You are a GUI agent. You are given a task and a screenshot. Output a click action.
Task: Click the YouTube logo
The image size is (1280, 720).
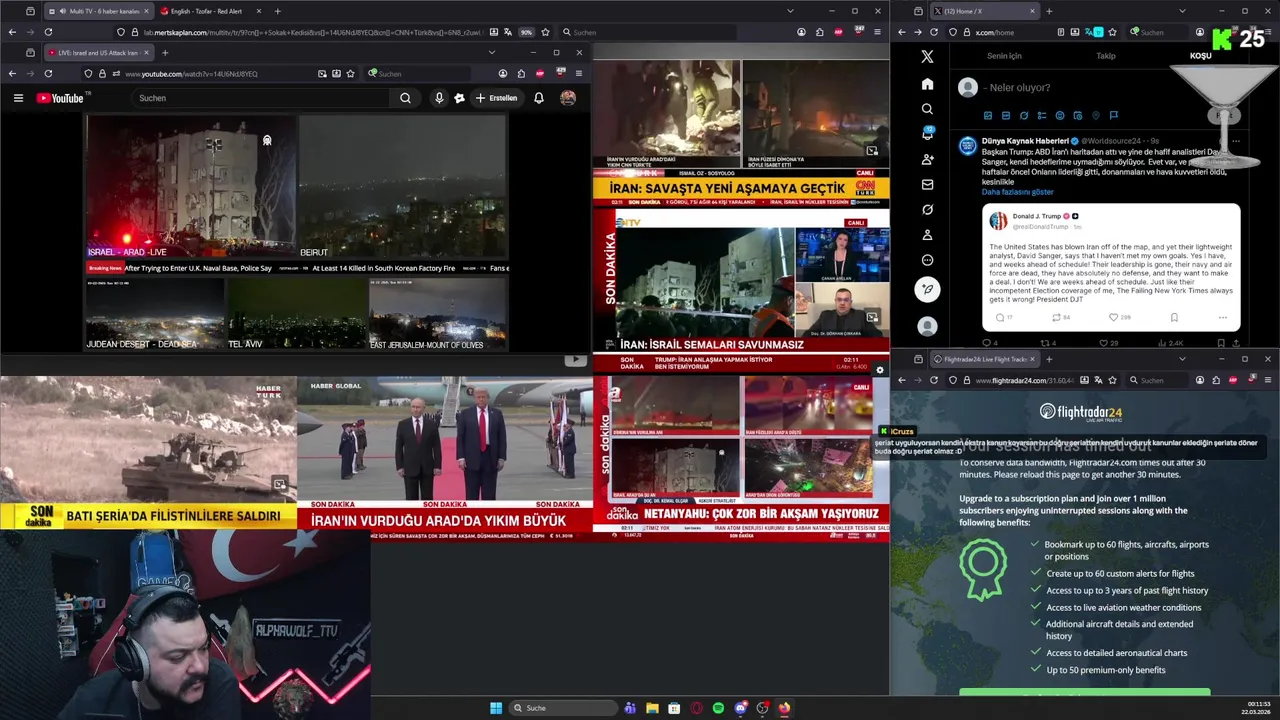[62, 98]
